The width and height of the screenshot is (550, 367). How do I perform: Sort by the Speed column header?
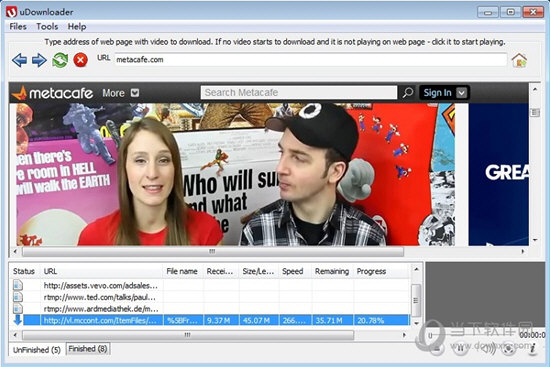[x=295, y=271]
